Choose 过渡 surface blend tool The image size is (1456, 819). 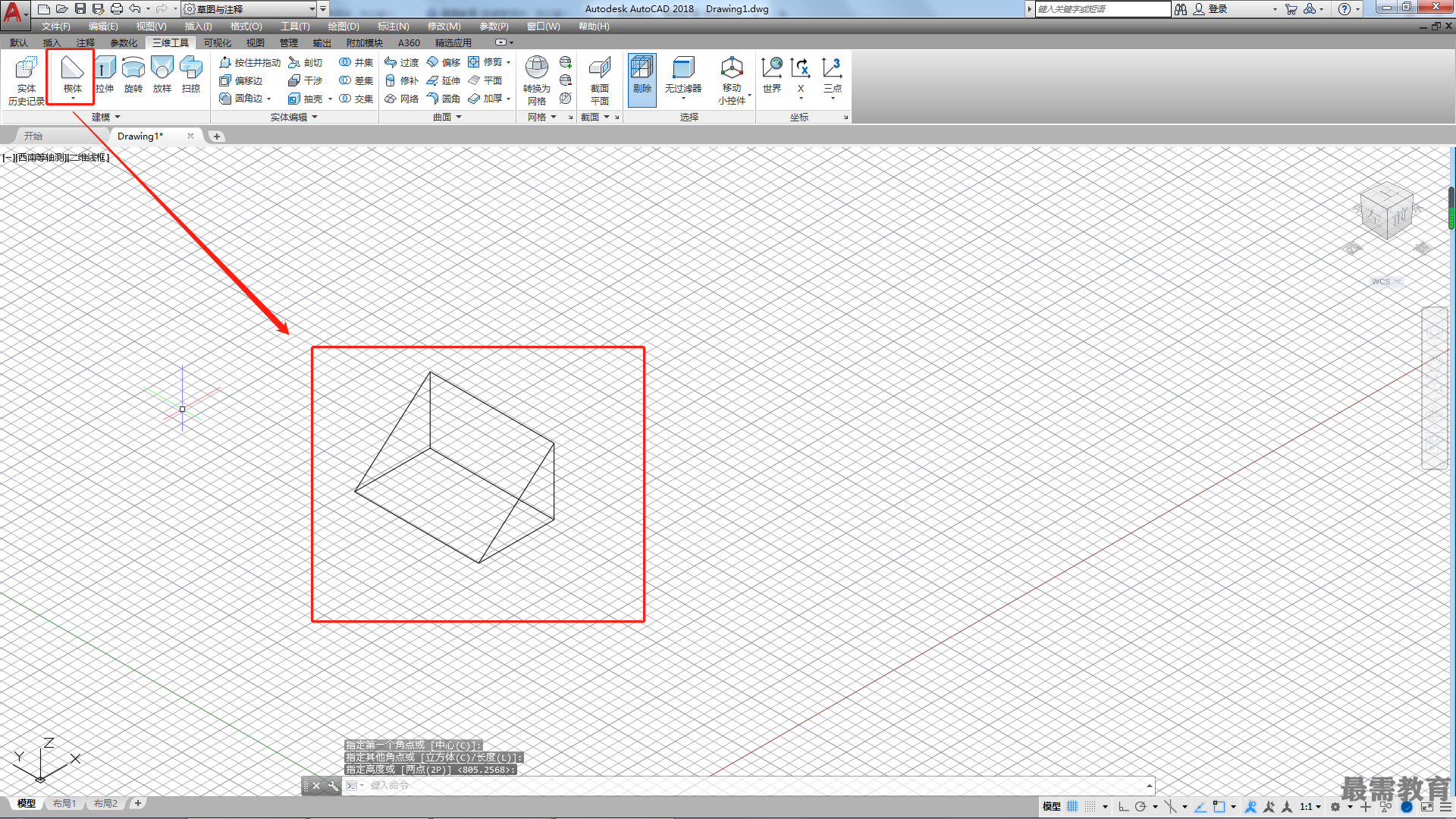[x=402, y=62]
